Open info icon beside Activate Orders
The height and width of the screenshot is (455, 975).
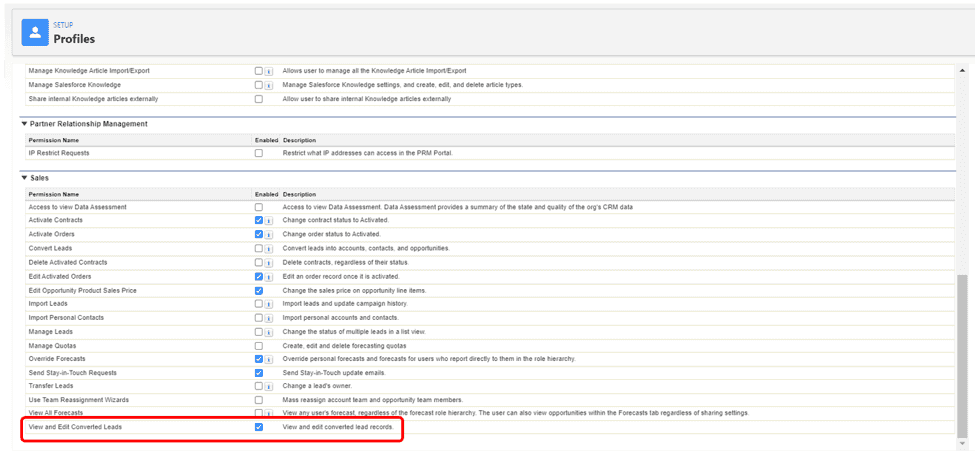pos(269,235)
